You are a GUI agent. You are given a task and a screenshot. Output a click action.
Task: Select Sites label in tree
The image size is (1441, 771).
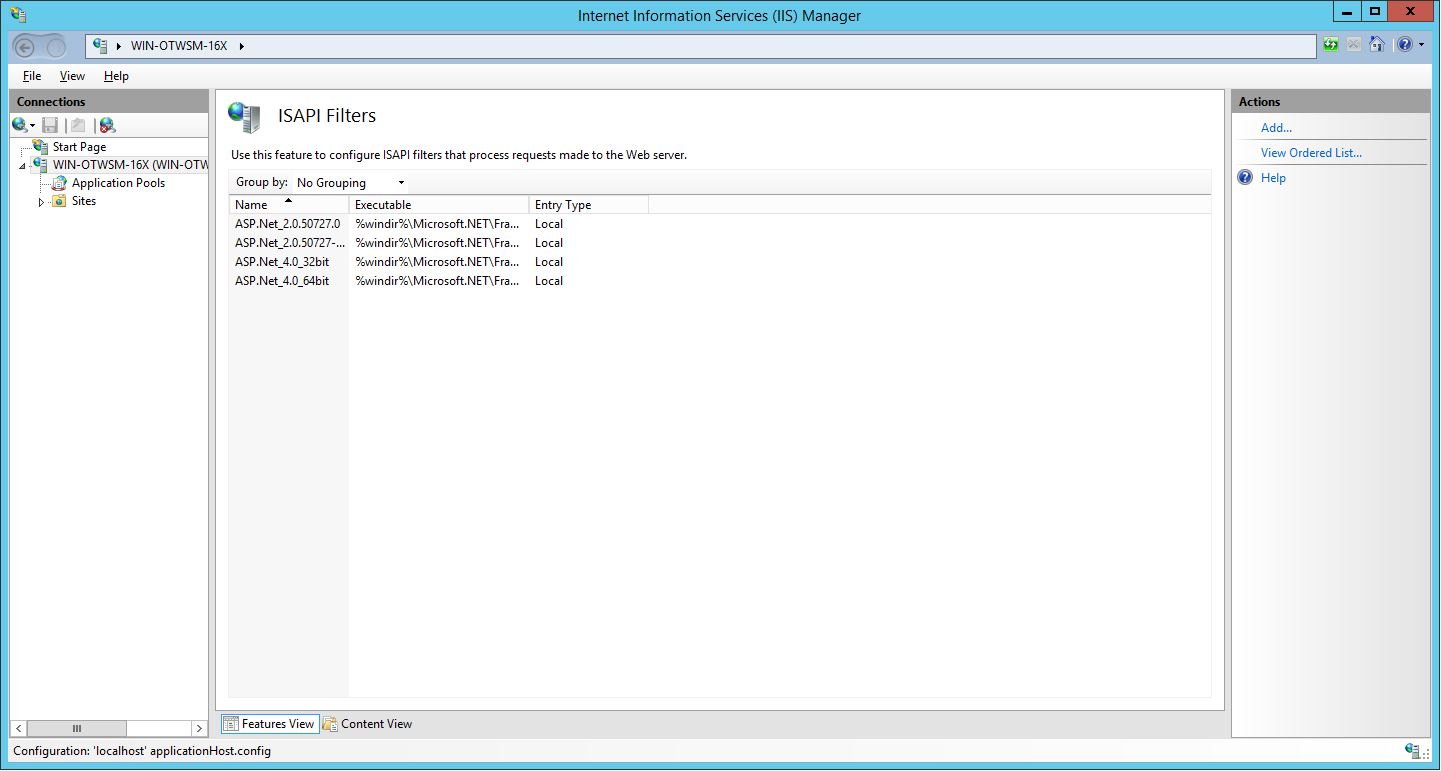(x=84, y=201)
